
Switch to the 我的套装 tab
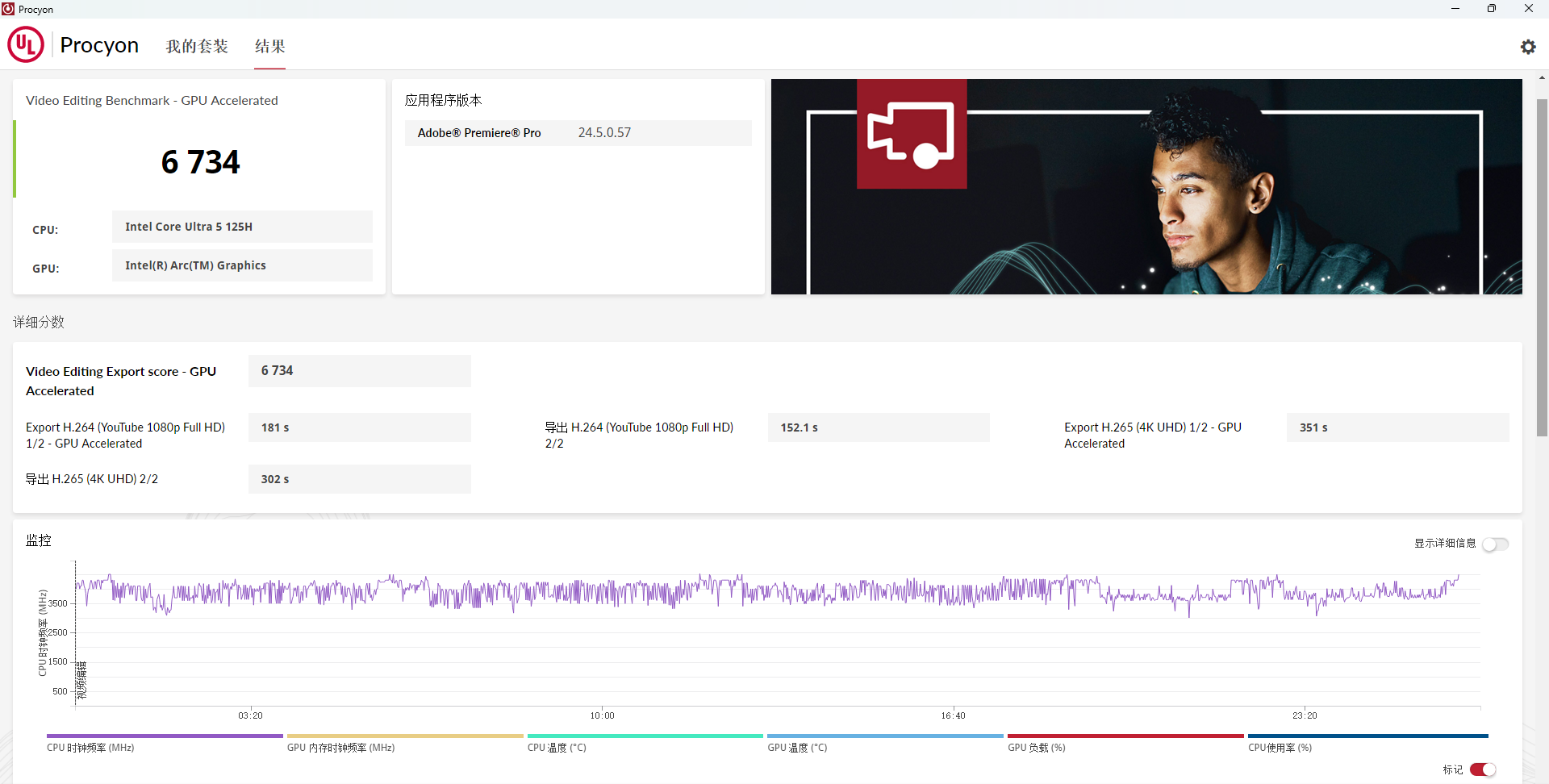tap(197, 47)
